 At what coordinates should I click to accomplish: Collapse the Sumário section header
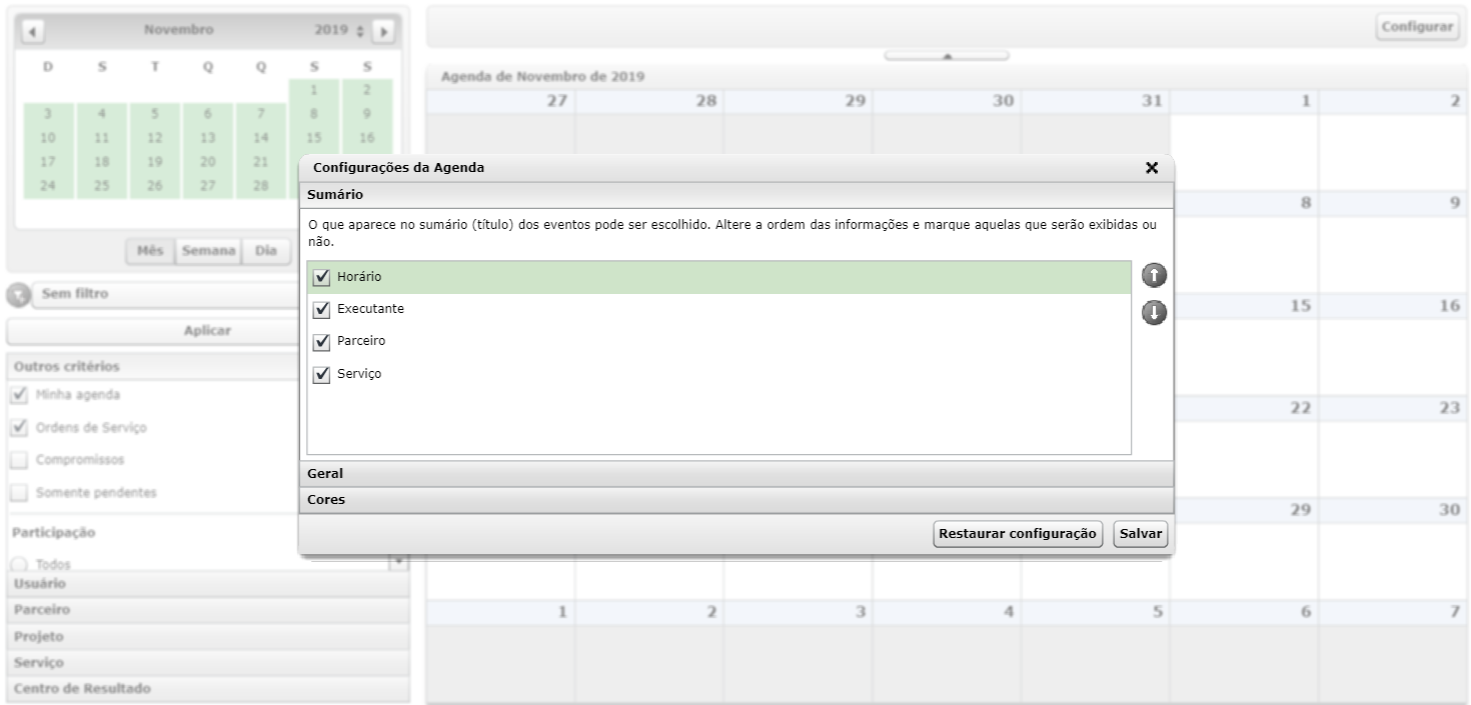click(x=736, y=195)
